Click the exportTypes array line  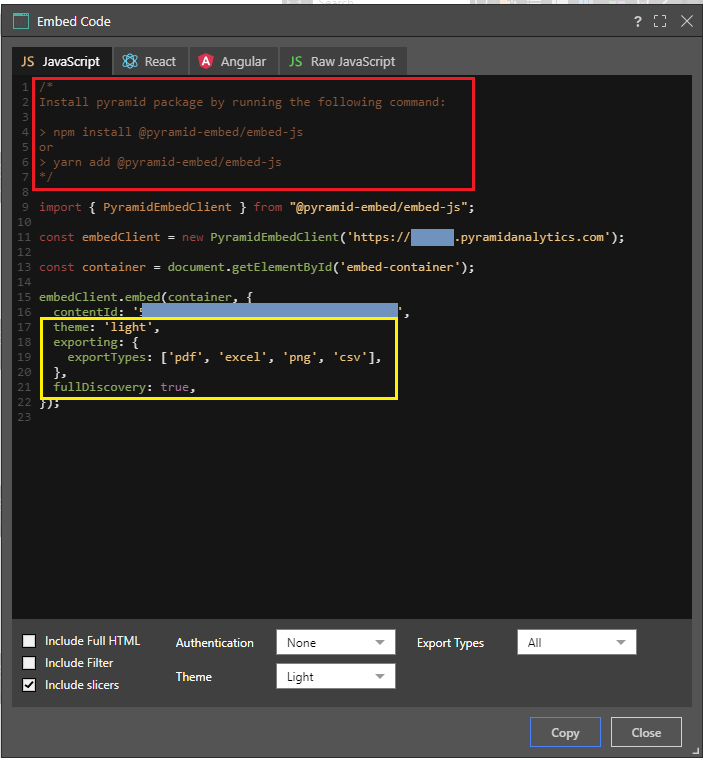click(224, 357)
